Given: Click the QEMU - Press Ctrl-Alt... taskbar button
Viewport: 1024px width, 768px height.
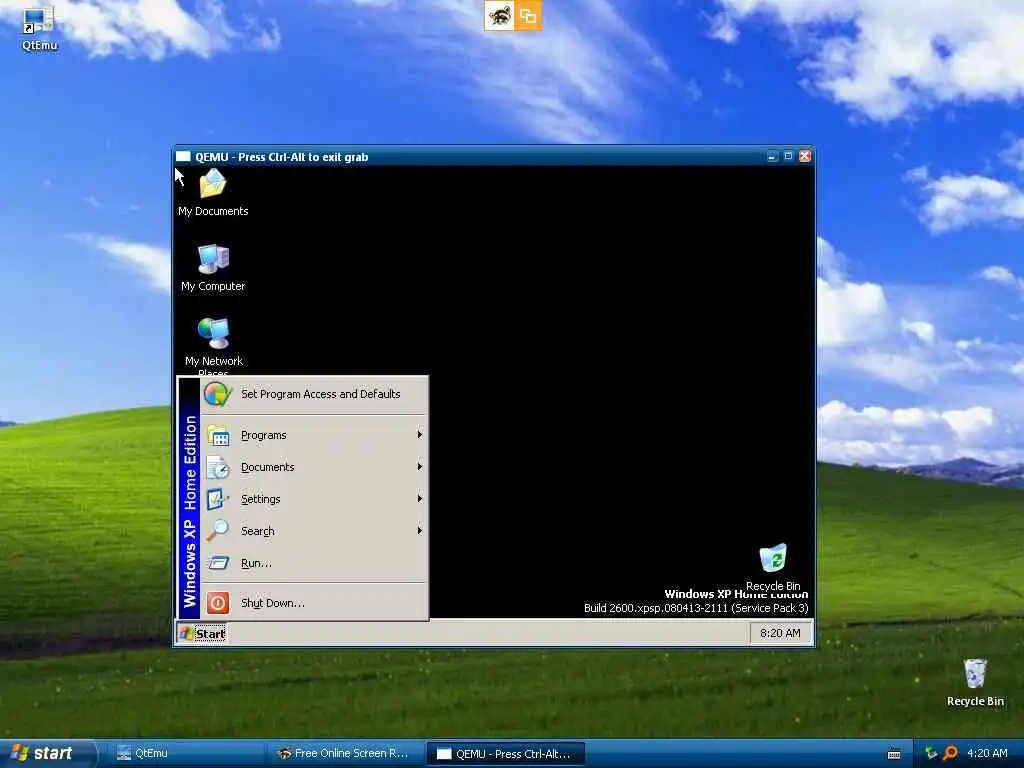Looking at the screenshot, I should [505, 754].
